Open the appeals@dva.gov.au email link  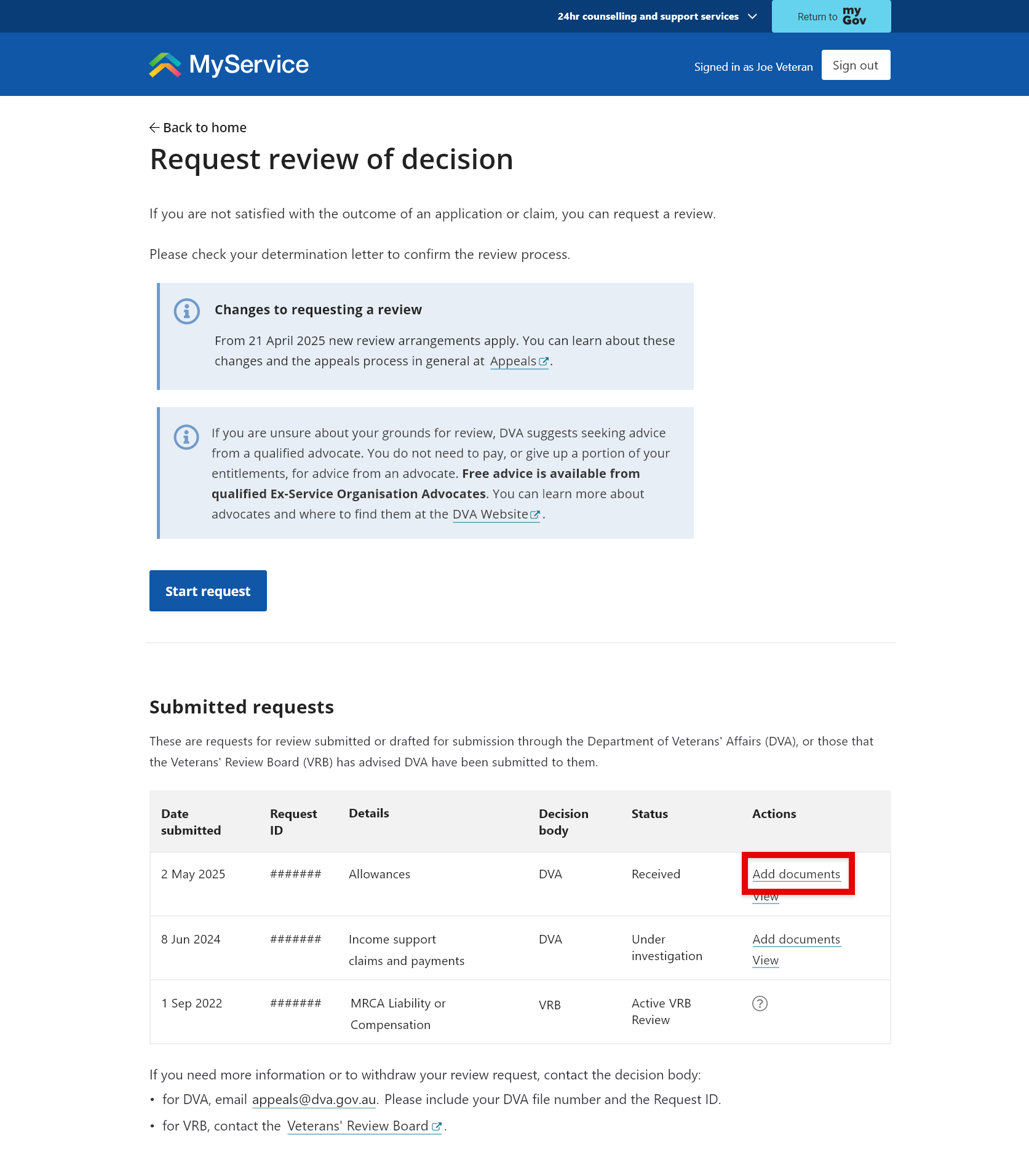point(314,1099)
